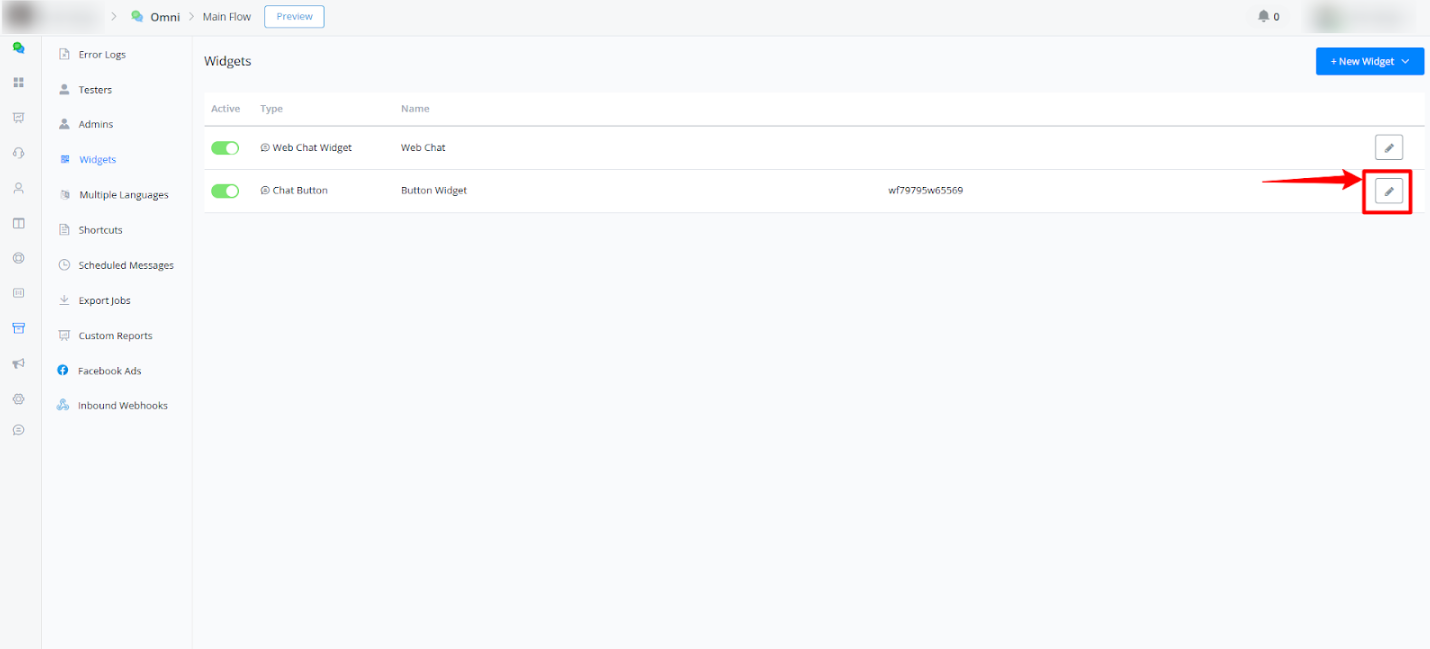Disable the Web Chat Widget active toggle

pos(225,148)
